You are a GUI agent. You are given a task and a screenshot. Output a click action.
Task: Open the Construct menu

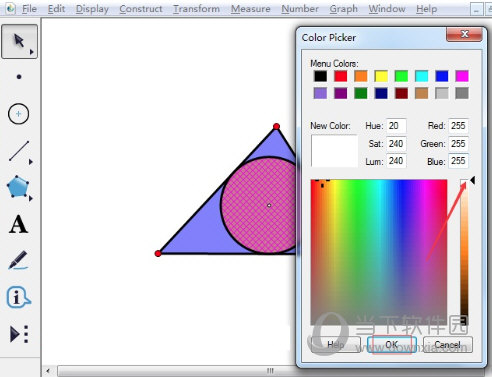pos(141,9)
